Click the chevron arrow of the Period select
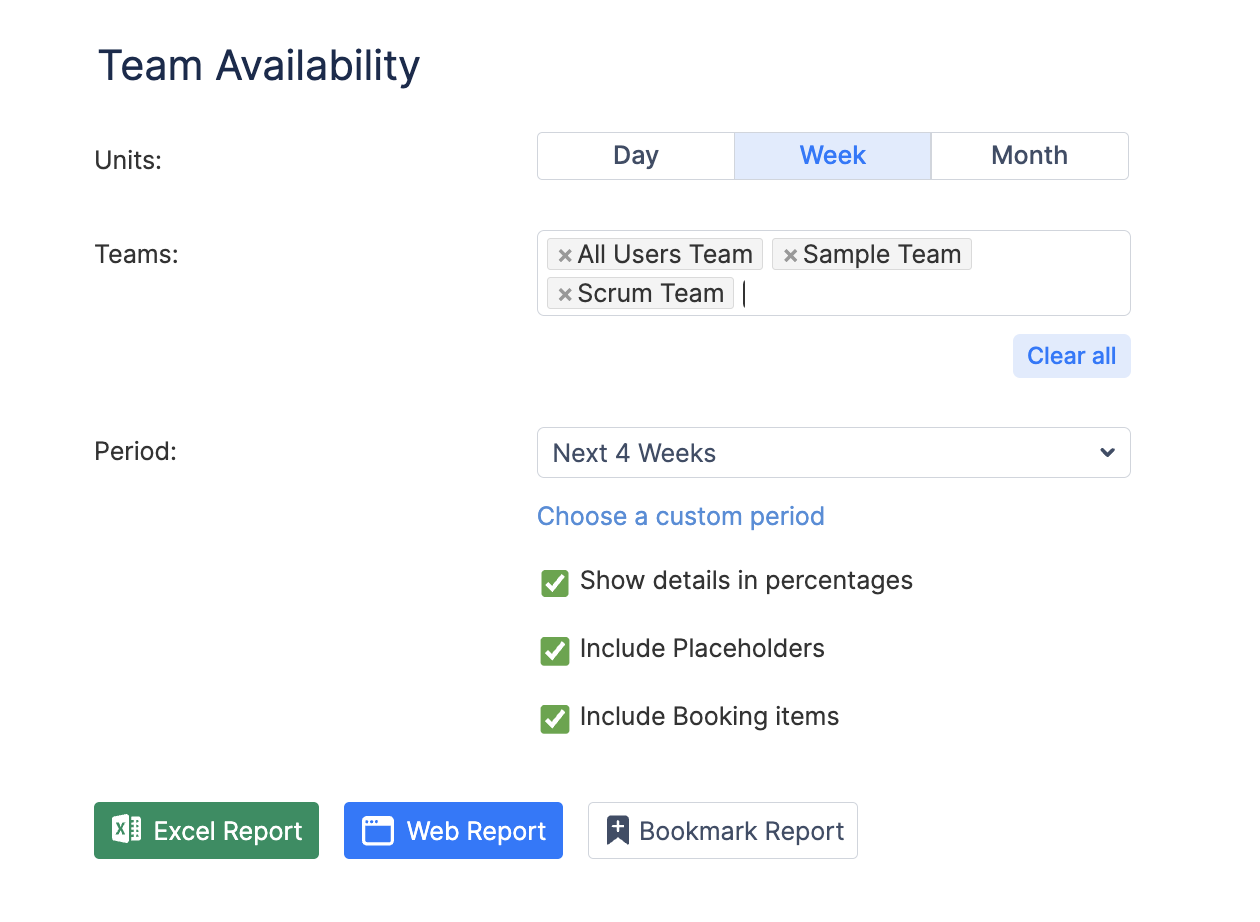The image size is (1260, 922). click(1107, 453)
